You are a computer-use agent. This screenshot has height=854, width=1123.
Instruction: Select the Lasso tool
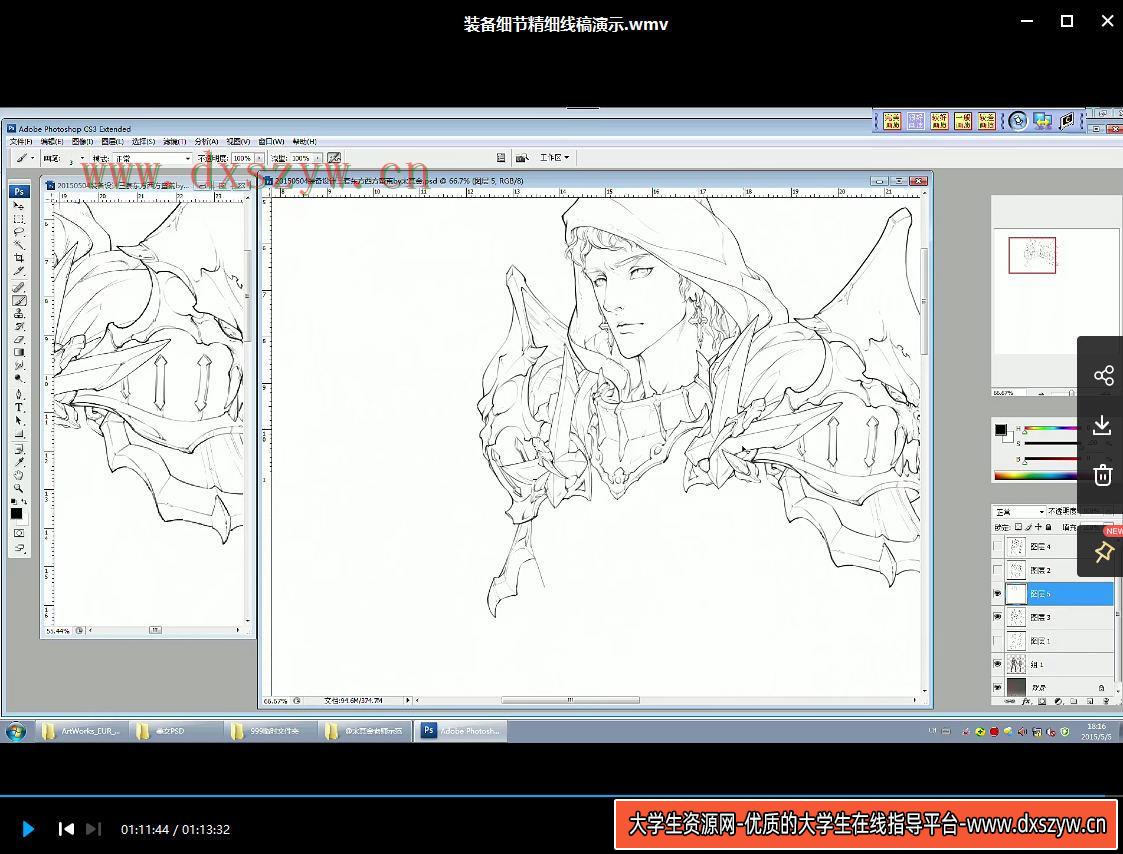(19, 231)
